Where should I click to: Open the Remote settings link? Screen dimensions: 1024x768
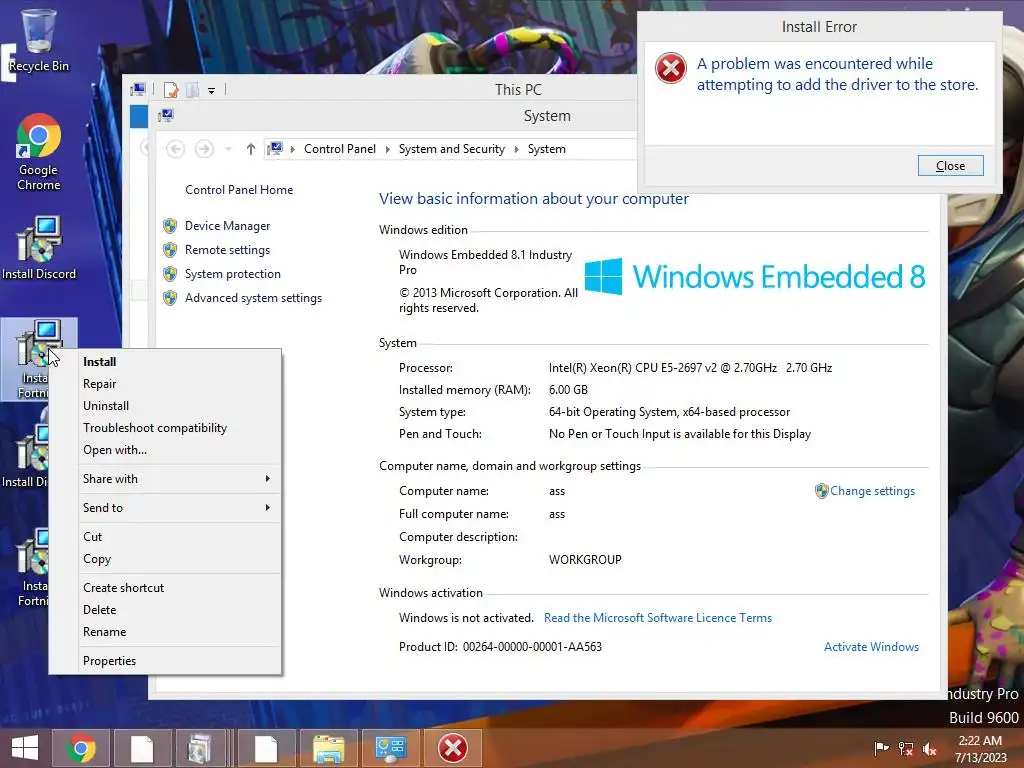(227, 250)
